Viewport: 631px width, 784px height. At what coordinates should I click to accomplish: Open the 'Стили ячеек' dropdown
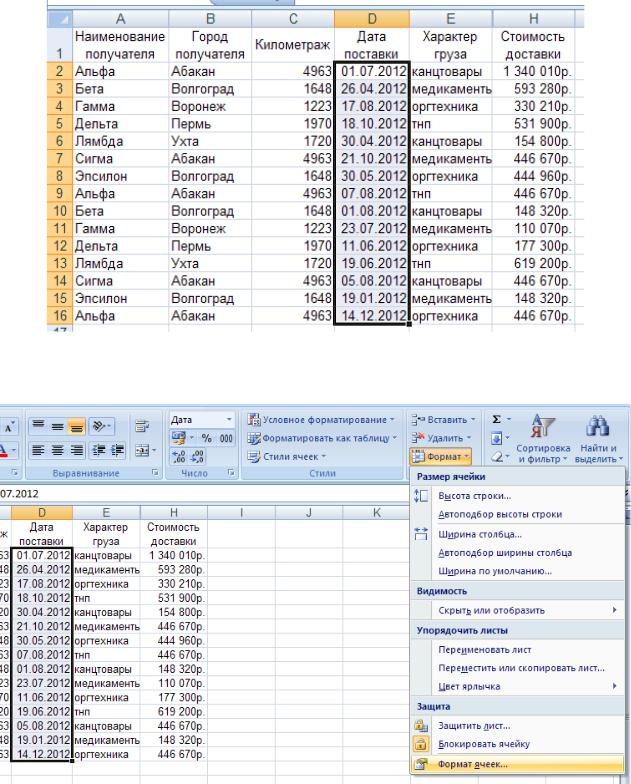(287, 456)
